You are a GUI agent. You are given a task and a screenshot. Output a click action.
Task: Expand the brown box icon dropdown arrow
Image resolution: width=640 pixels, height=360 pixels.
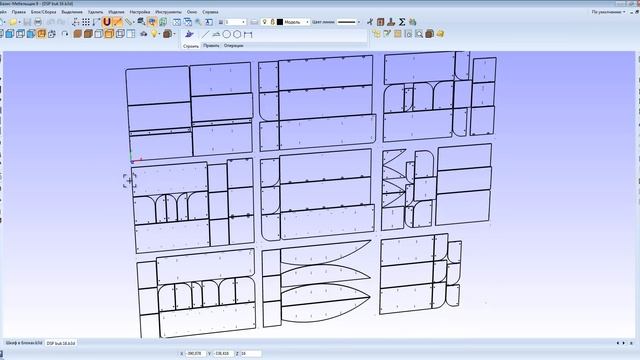tap(174, 34)
